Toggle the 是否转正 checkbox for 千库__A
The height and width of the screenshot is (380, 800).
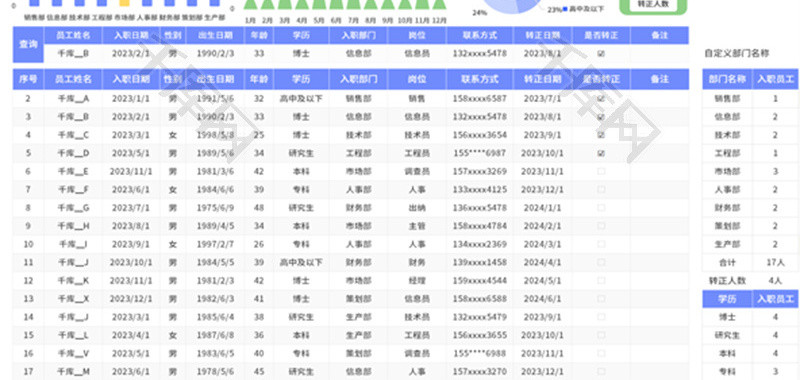point(601,99)
